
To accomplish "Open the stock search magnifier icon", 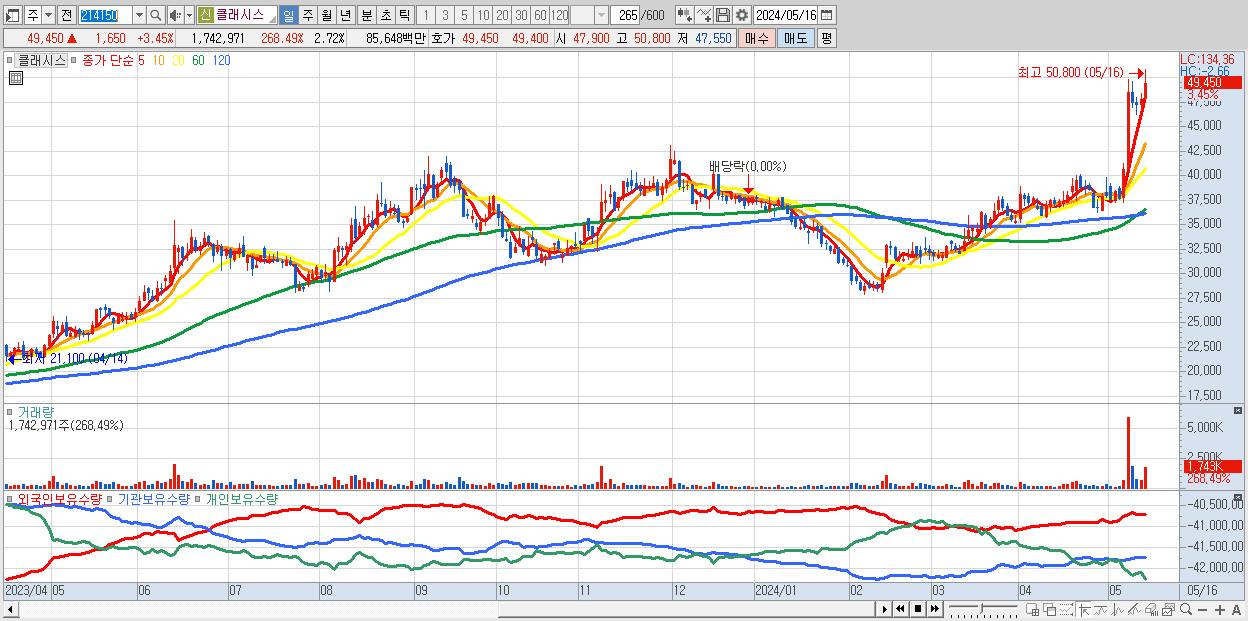I will 155,15.
